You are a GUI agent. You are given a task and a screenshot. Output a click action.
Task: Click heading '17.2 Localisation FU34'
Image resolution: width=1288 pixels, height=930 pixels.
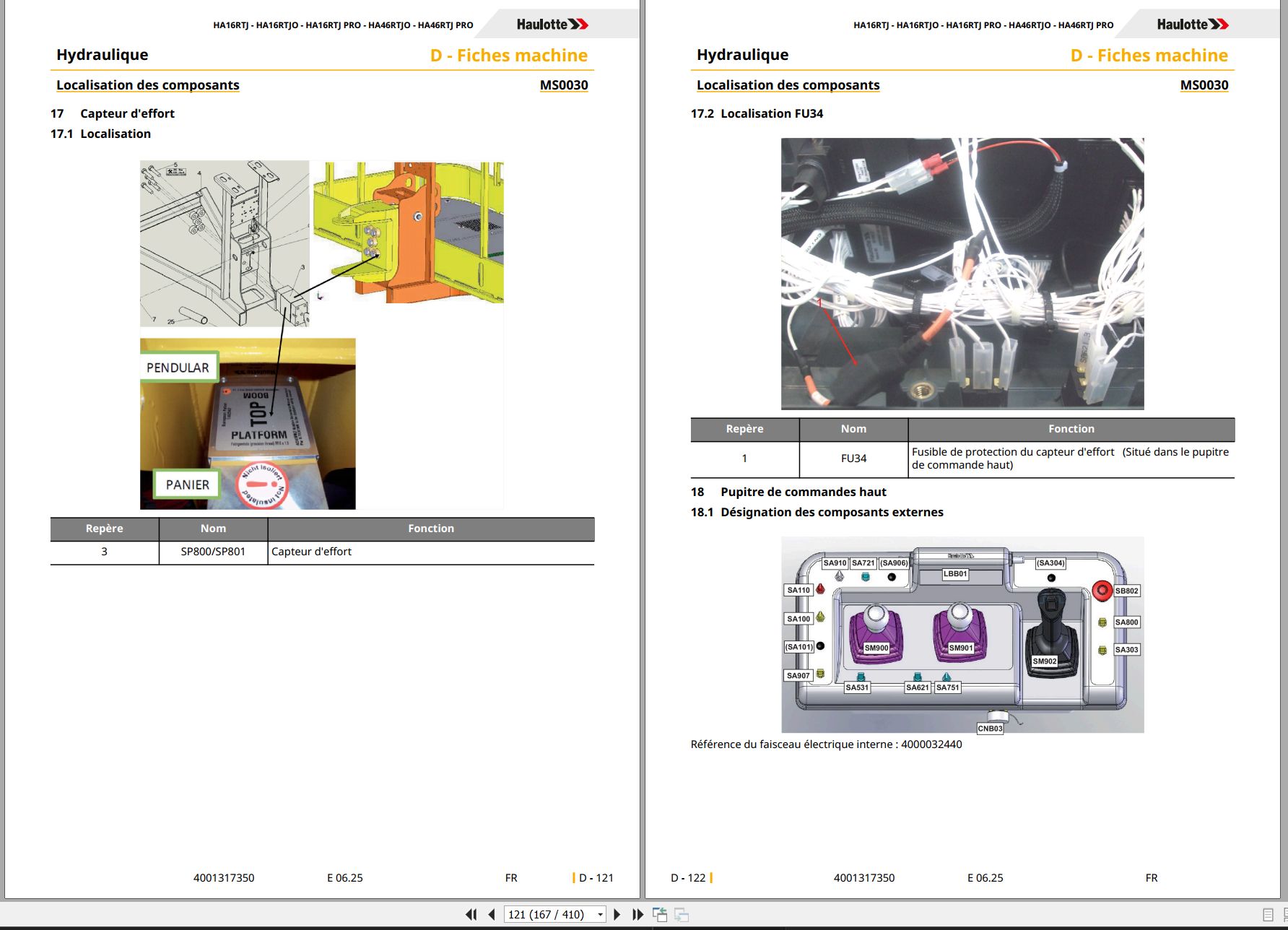pos(757,113)
